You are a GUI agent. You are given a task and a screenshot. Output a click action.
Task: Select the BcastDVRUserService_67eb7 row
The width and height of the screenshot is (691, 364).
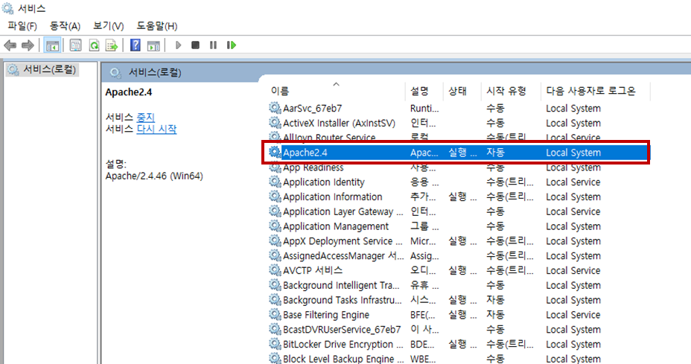[x=458, y=330]
